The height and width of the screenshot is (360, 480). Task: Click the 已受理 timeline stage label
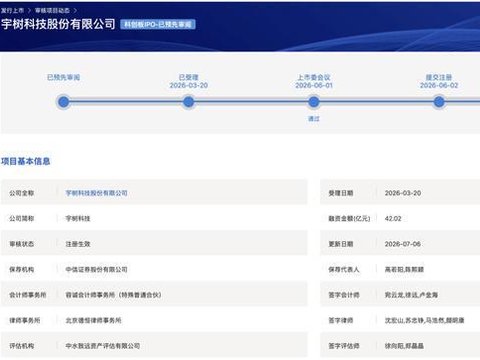click(x=189, y=77)
